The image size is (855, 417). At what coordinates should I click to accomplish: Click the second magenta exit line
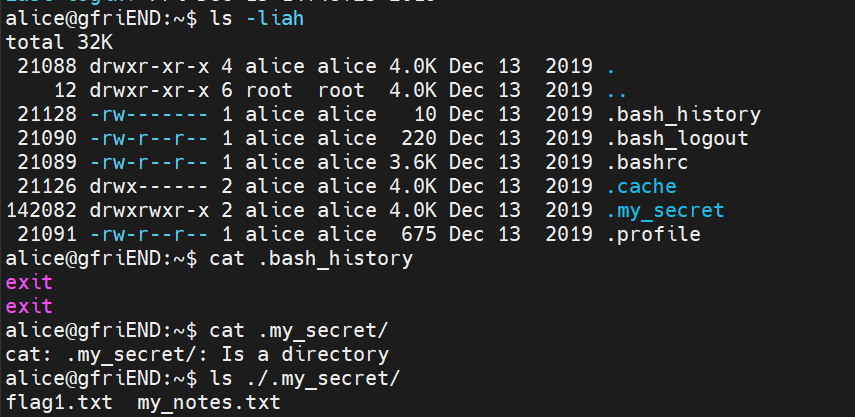tap(29, 307)
